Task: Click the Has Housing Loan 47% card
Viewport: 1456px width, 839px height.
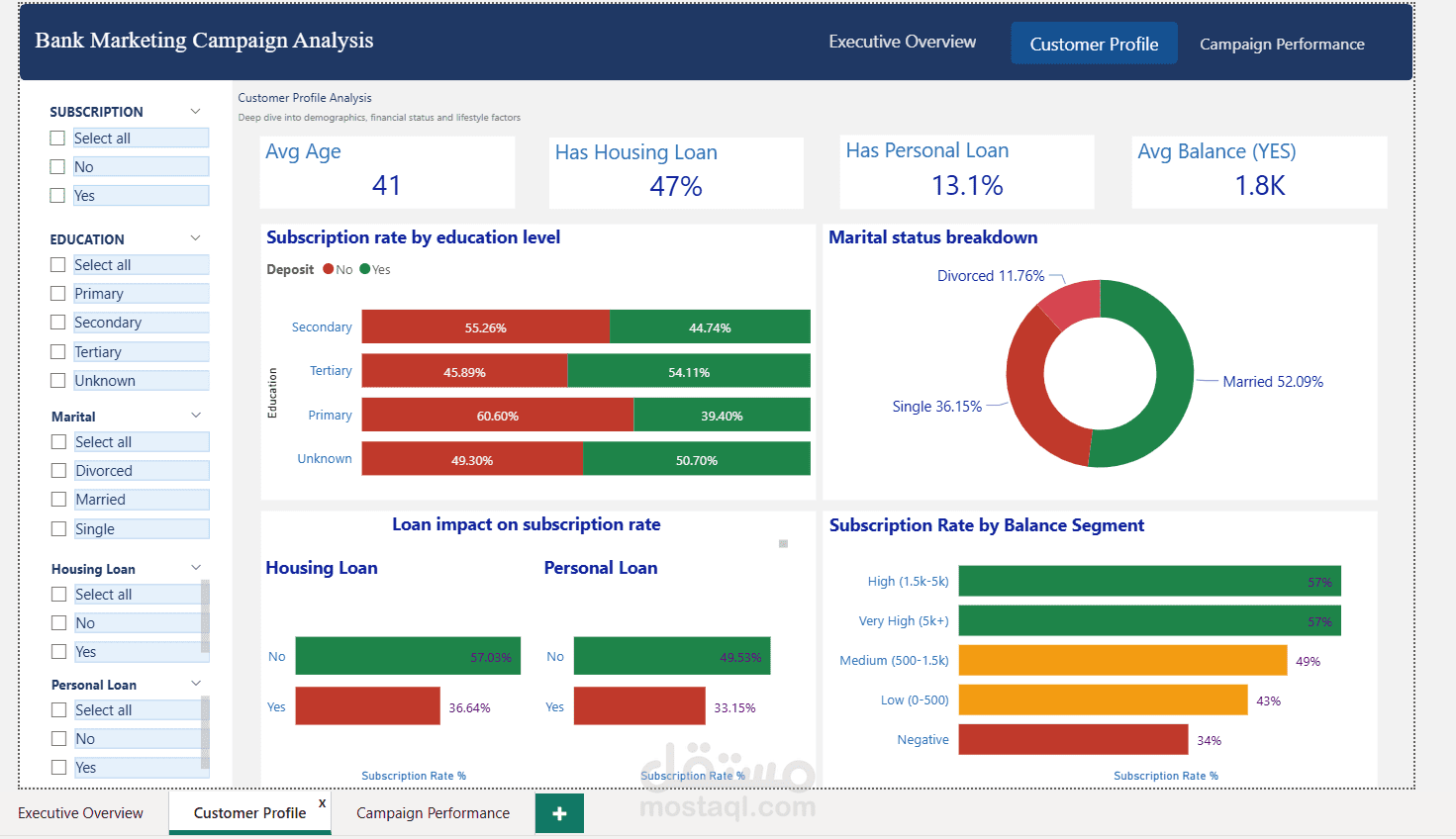Action: (x=676, y=172)
